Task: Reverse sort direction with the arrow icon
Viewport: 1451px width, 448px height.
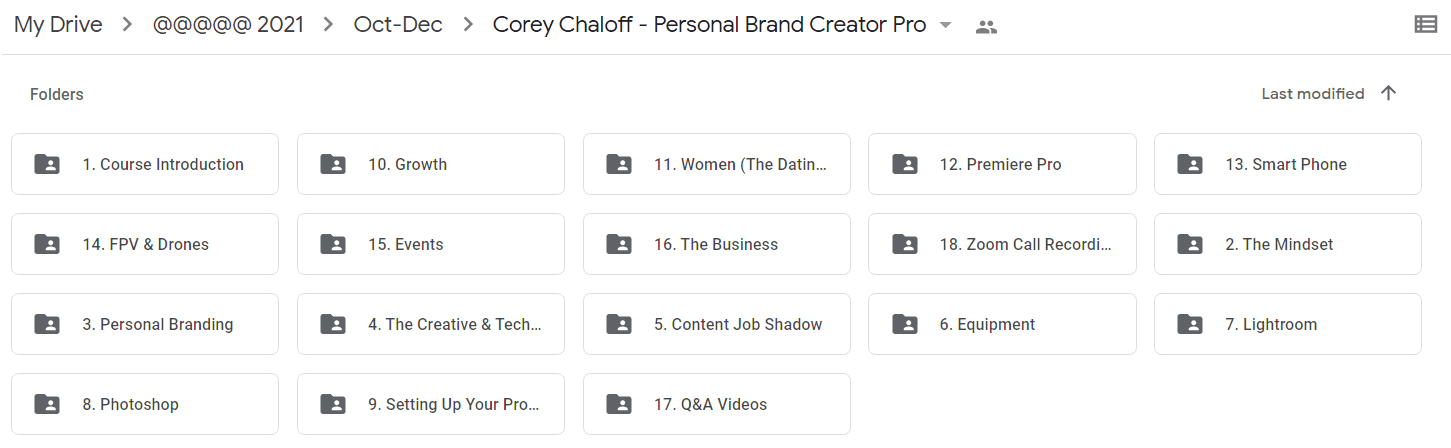Action: click(1388, 93)
